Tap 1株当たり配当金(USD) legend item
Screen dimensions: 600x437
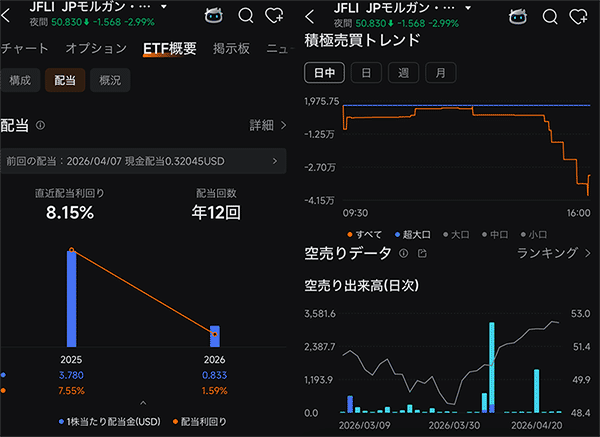tap(110, 422)
